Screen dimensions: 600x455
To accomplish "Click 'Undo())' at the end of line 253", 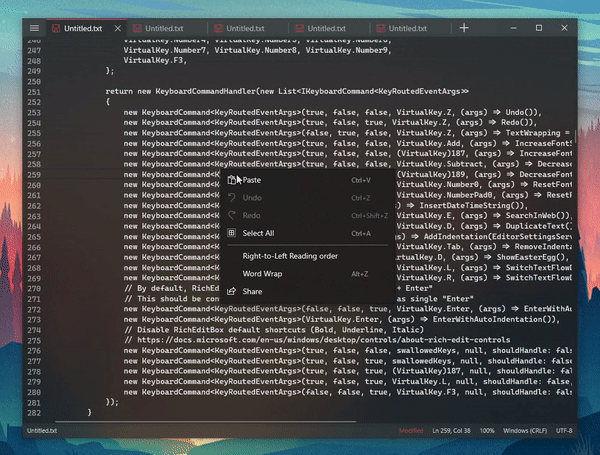I will click(522, 112).
